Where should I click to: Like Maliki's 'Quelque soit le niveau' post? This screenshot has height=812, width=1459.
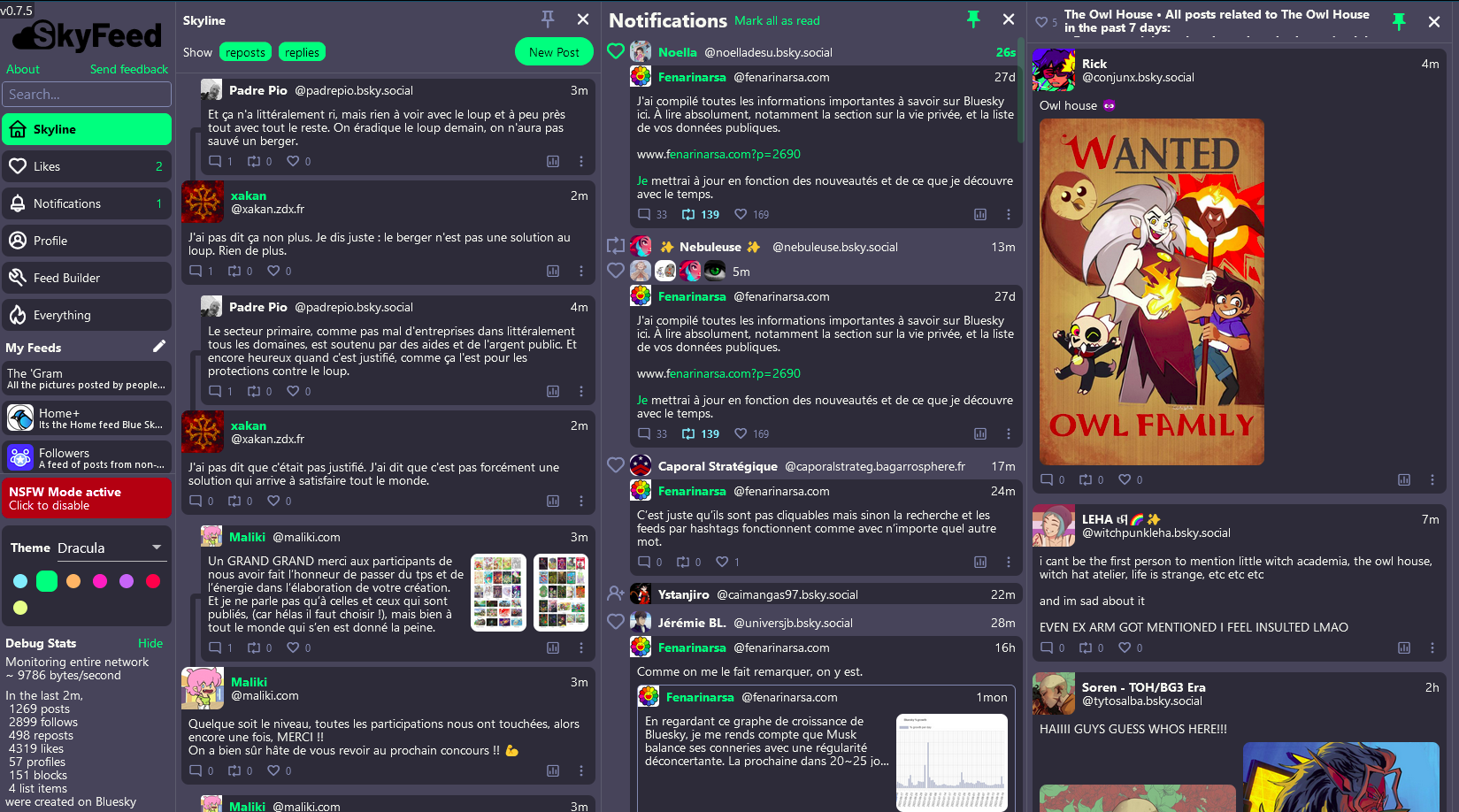click(273, 770)
